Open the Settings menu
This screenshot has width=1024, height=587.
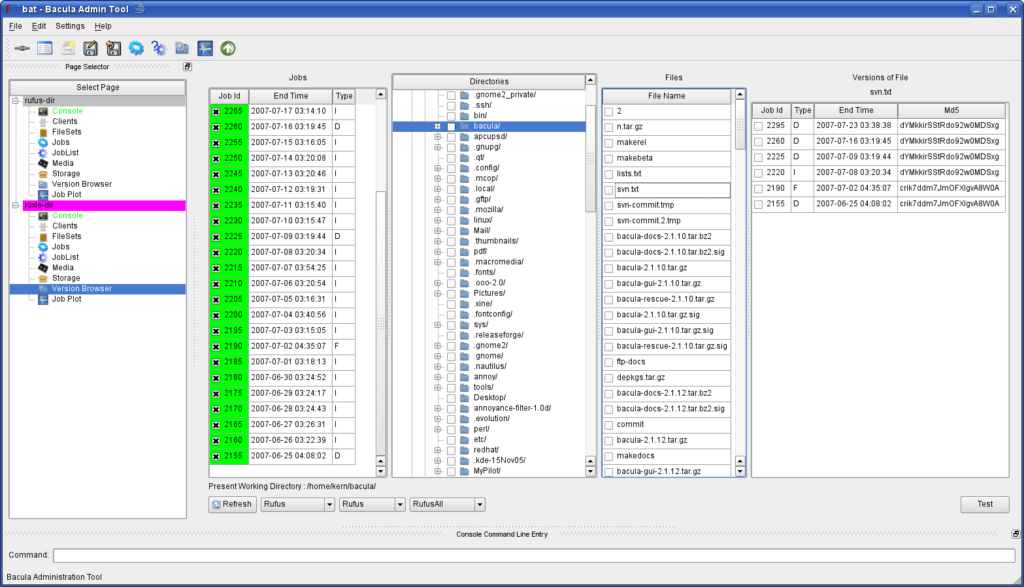tap(70, 25)
